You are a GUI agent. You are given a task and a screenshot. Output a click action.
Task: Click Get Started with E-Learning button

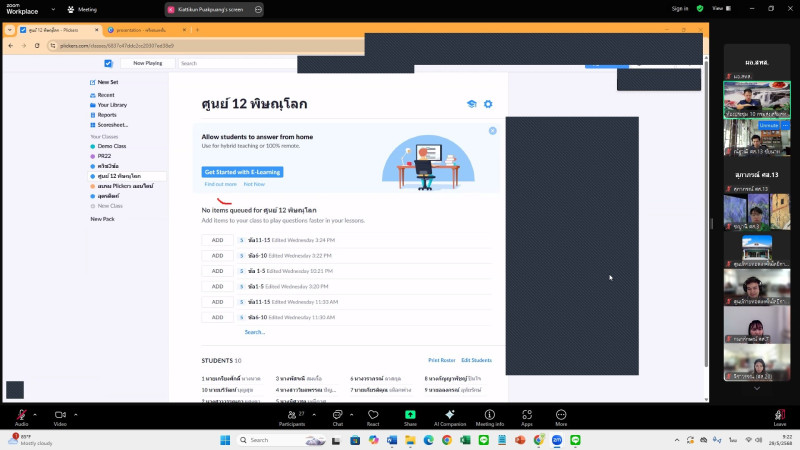click(242, 172)
